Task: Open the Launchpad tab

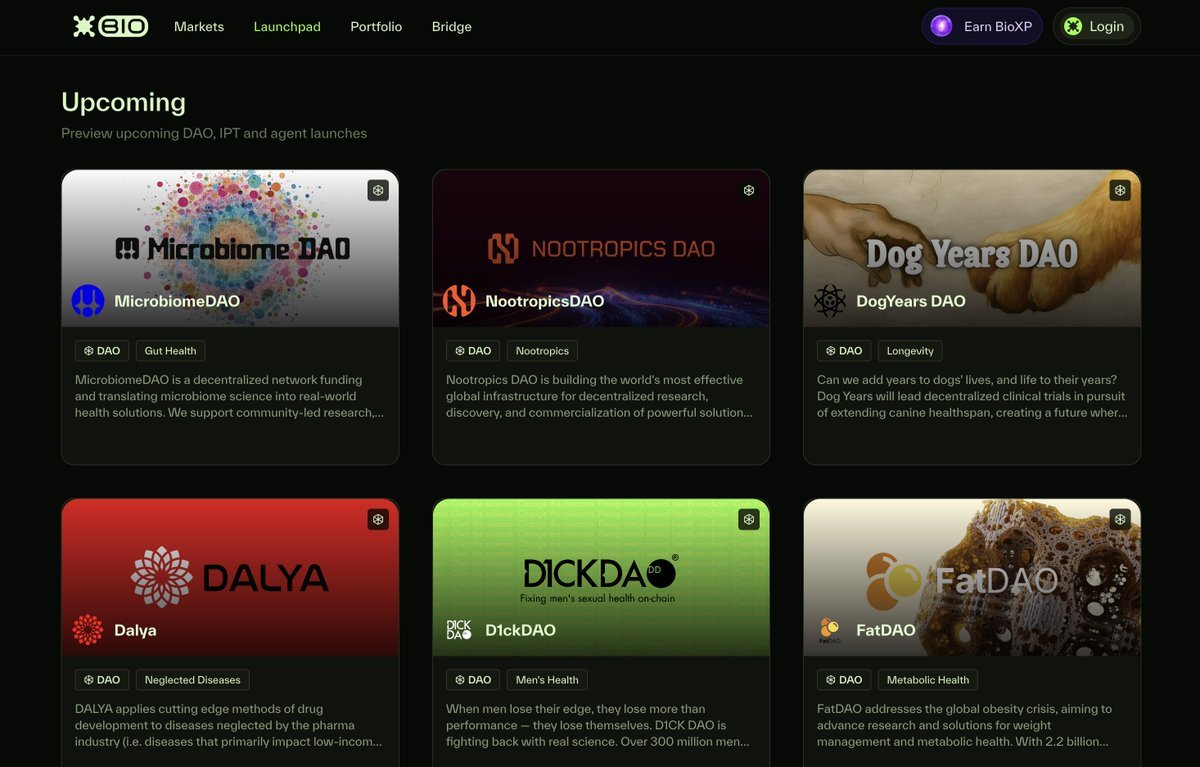Action: tap(287, 27)
